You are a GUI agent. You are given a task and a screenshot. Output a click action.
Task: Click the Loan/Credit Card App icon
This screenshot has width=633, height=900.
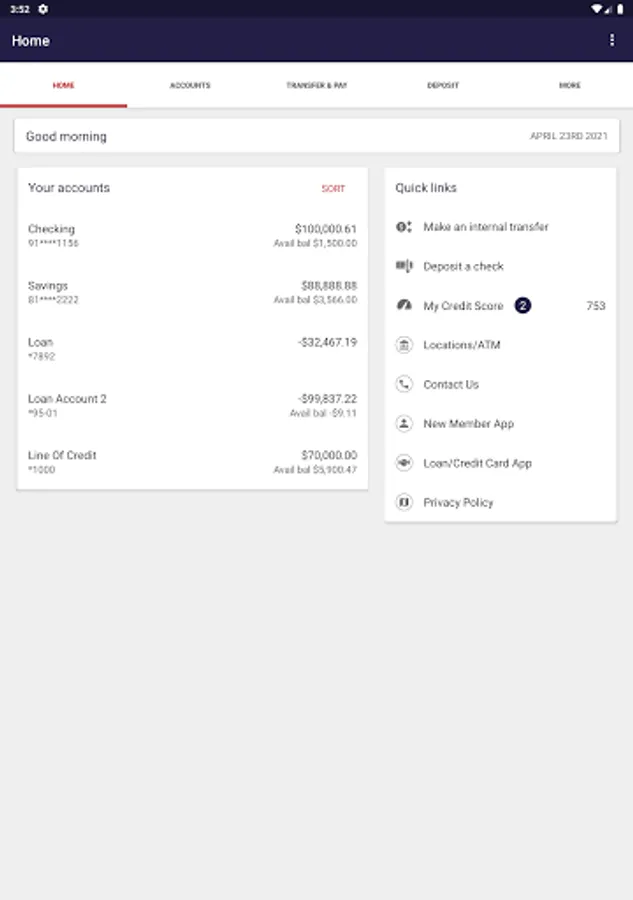coord(404,463)
